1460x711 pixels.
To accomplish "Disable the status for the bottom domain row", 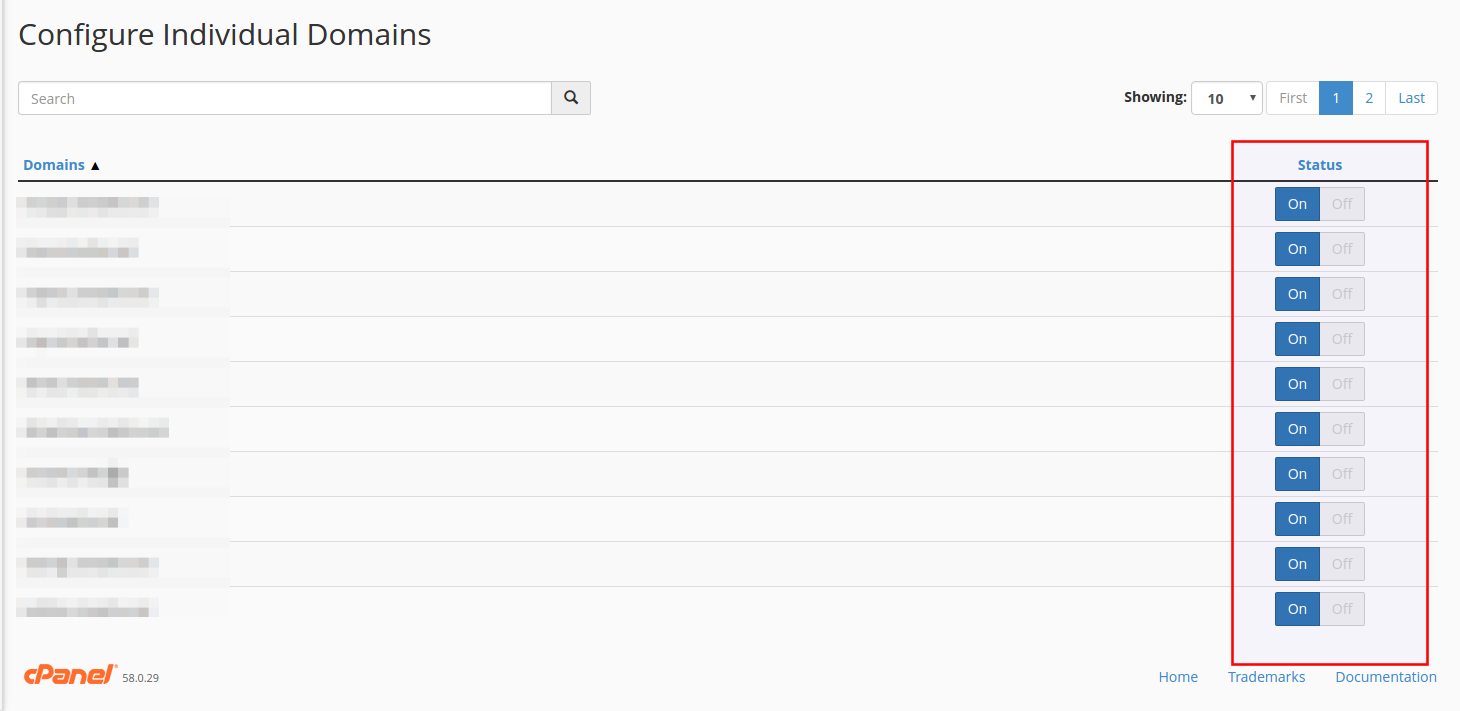I will pyautogui.click(x=1342, y=608).
